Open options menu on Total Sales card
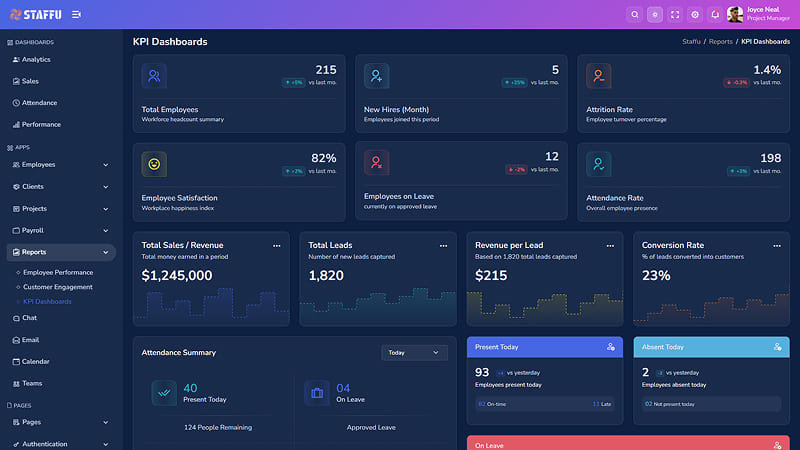The height and width of the screenshot is (450, 800). [x=277, y=246]
